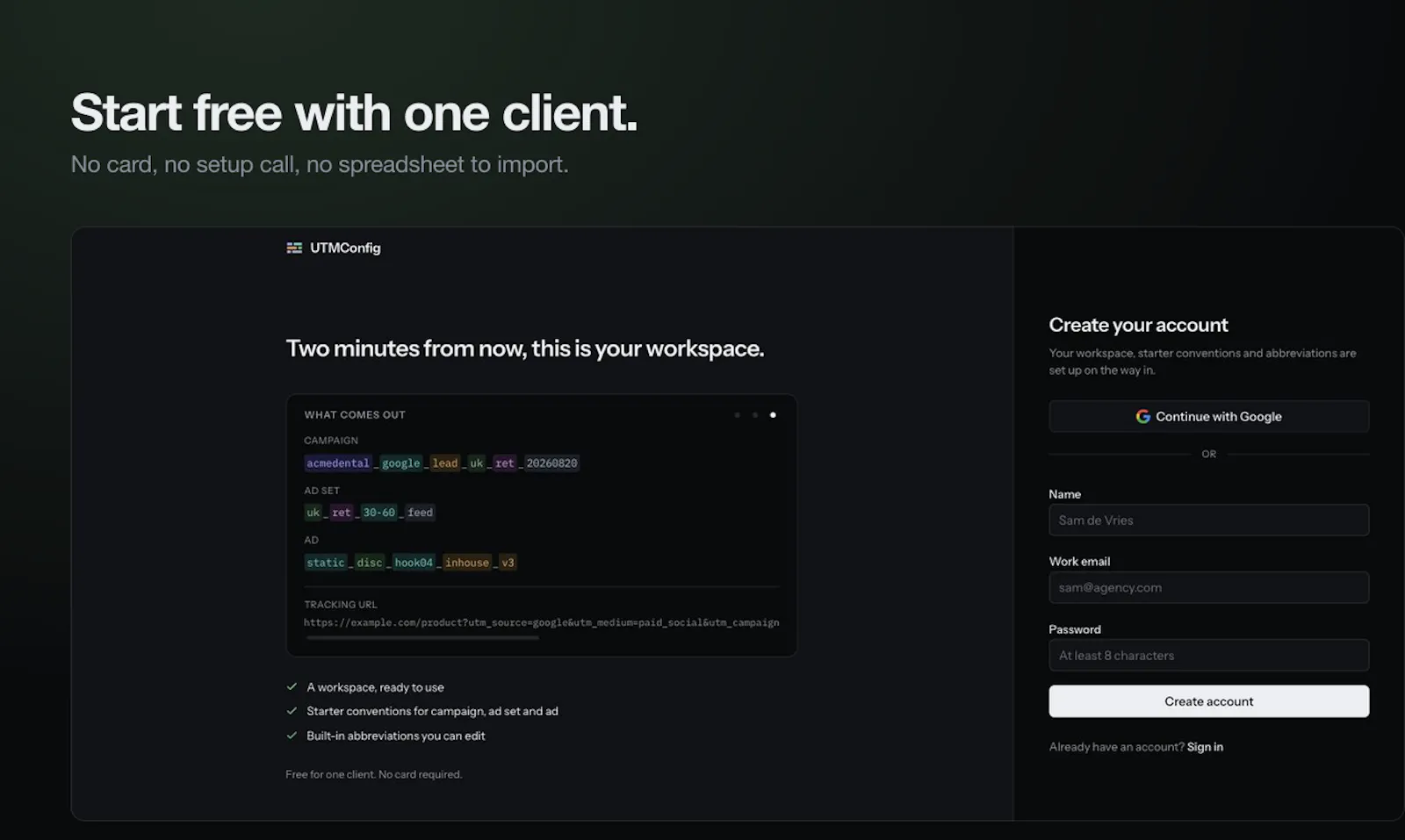The image size is (1405, 840).
Task: Focus the Work email field
Action: click(1208, 588)
